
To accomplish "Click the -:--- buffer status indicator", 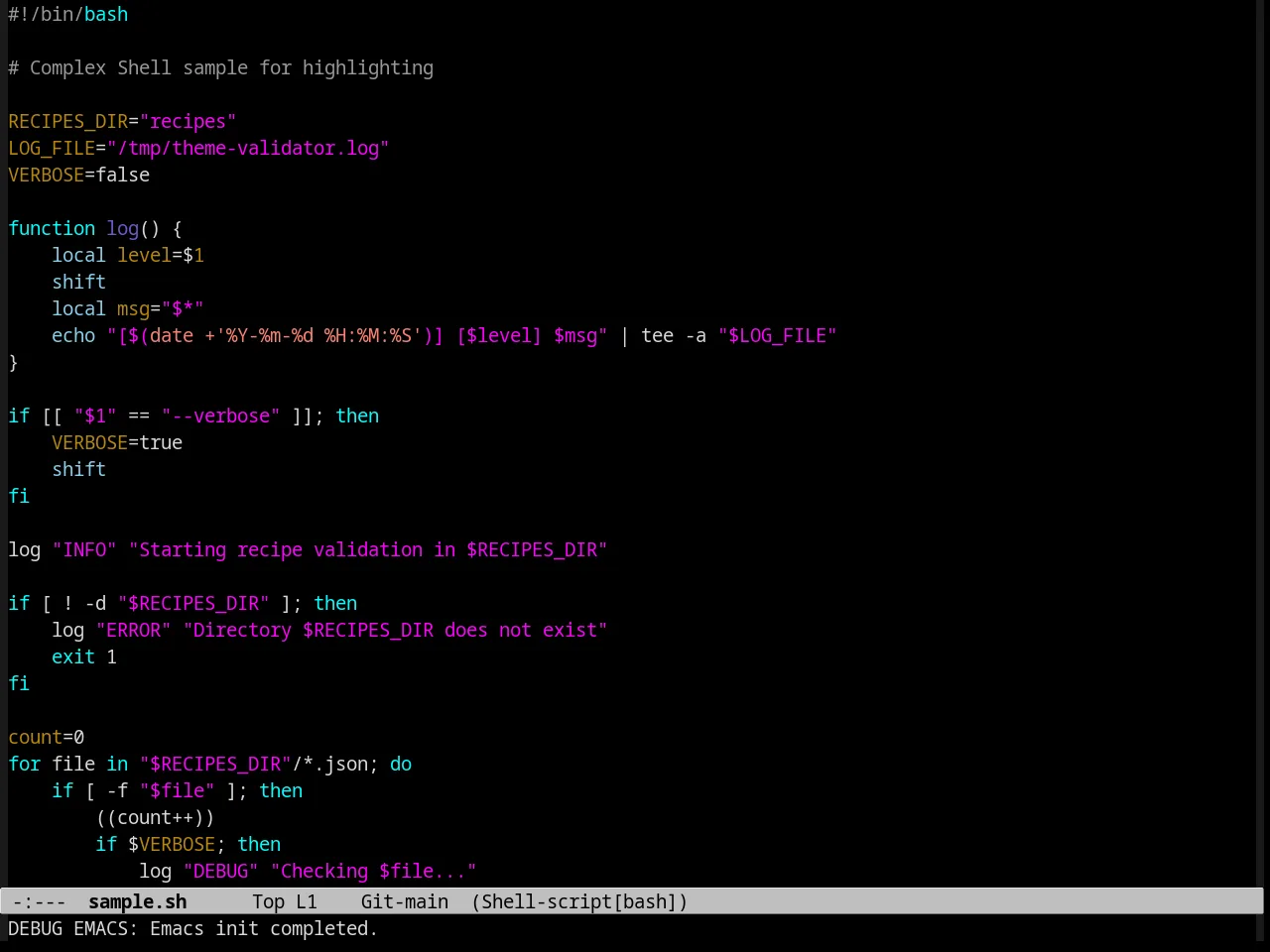I will click(39, 901).
